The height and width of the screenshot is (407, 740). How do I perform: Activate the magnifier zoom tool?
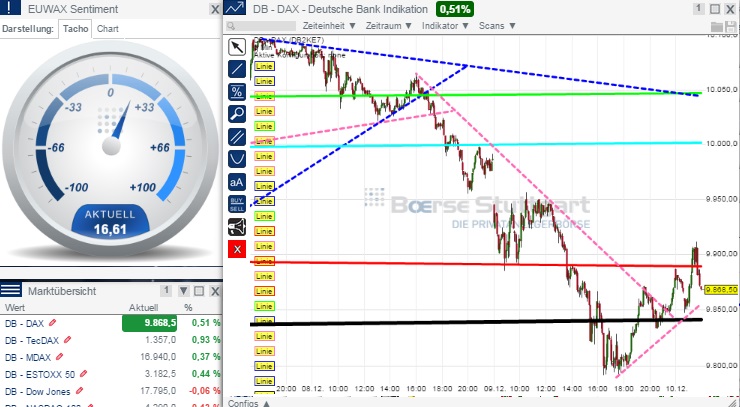(x=237, y=114)
